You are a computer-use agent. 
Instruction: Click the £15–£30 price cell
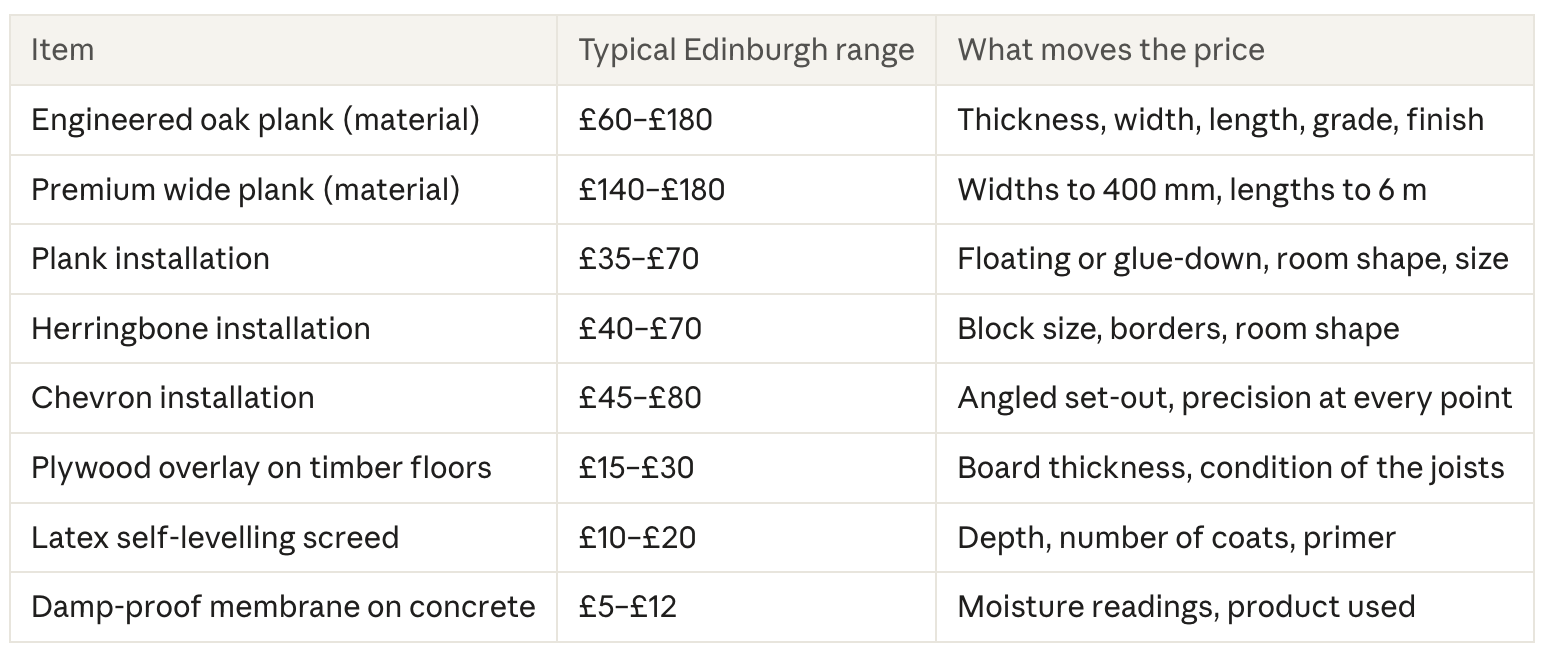point(746,468)
